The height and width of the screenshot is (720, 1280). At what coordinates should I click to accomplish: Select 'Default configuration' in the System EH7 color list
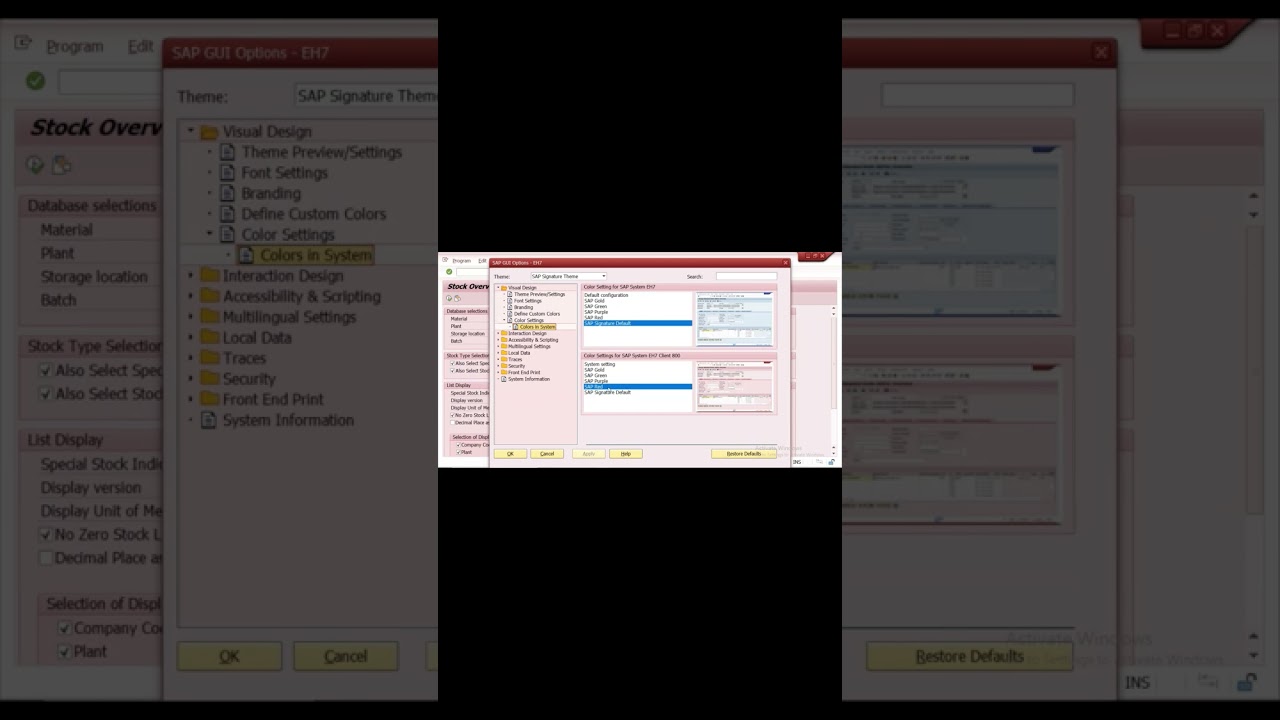point(638,295)
